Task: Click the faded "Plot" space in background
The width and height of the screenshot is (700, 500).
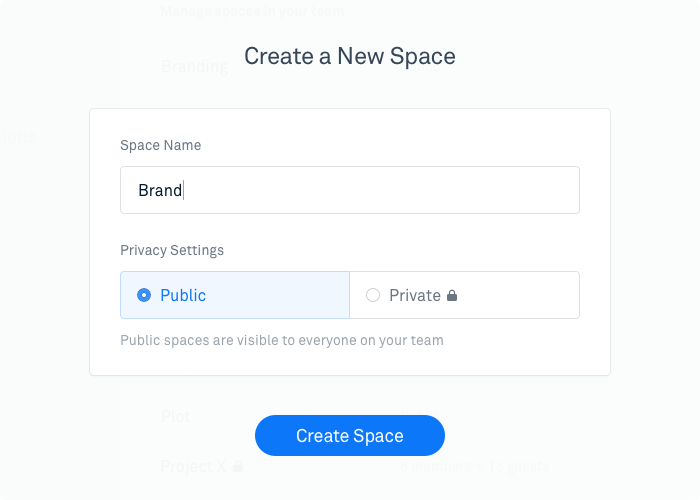Action: (175, 416)
